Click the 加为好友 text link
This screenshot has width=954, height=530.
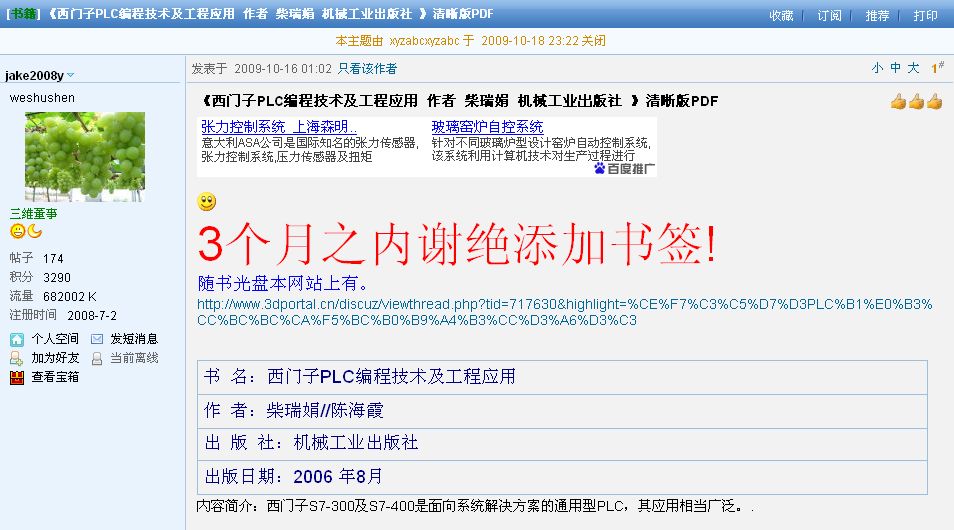coord(55,358)
